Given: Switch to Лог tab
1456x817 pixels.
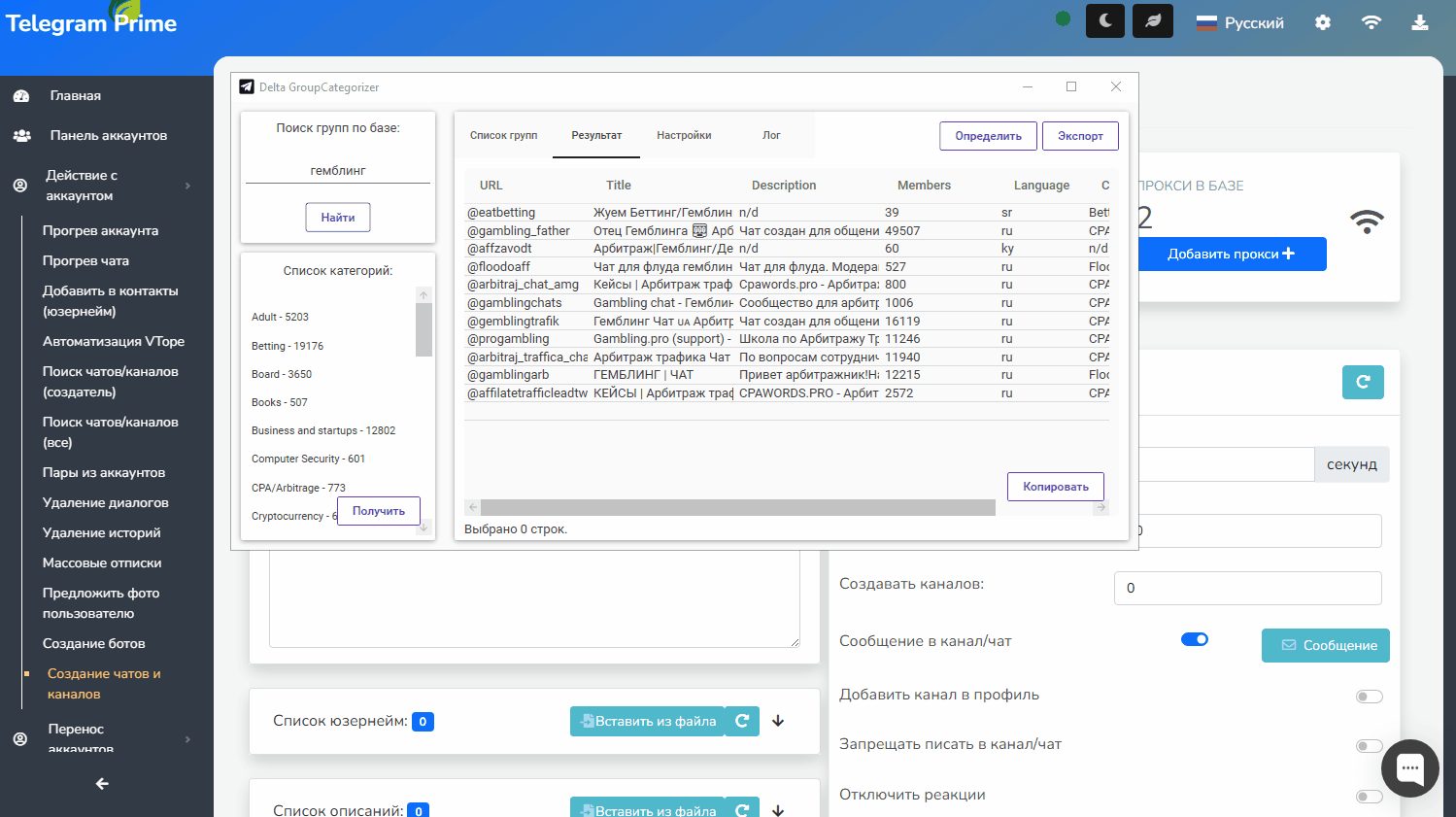Looking at the screenshot, I should point(771,135).
